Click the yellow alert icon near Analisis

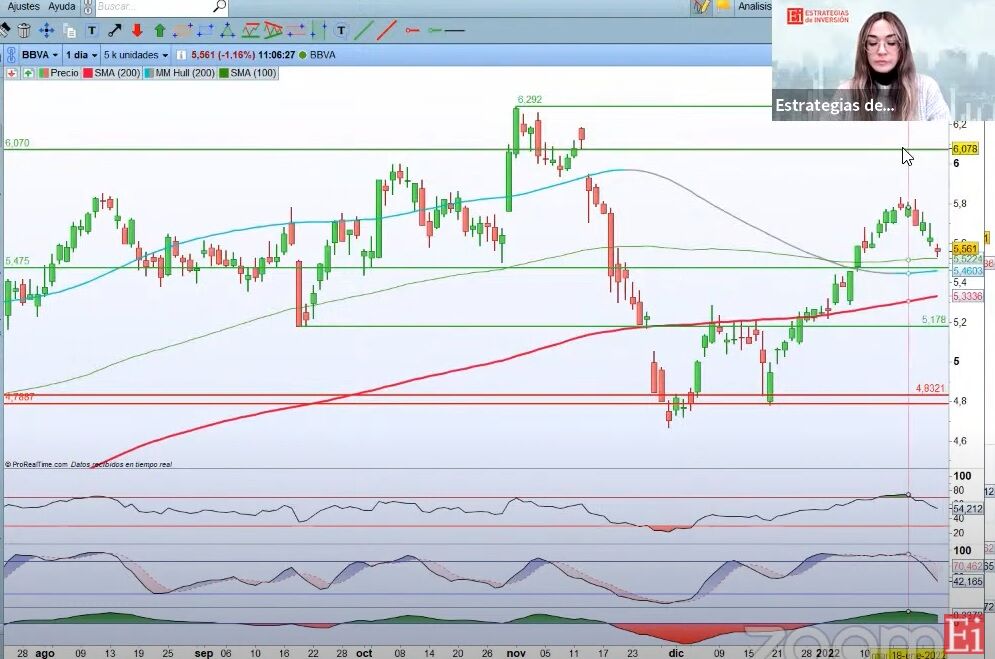pyautogui.click(x=722, y=6)
